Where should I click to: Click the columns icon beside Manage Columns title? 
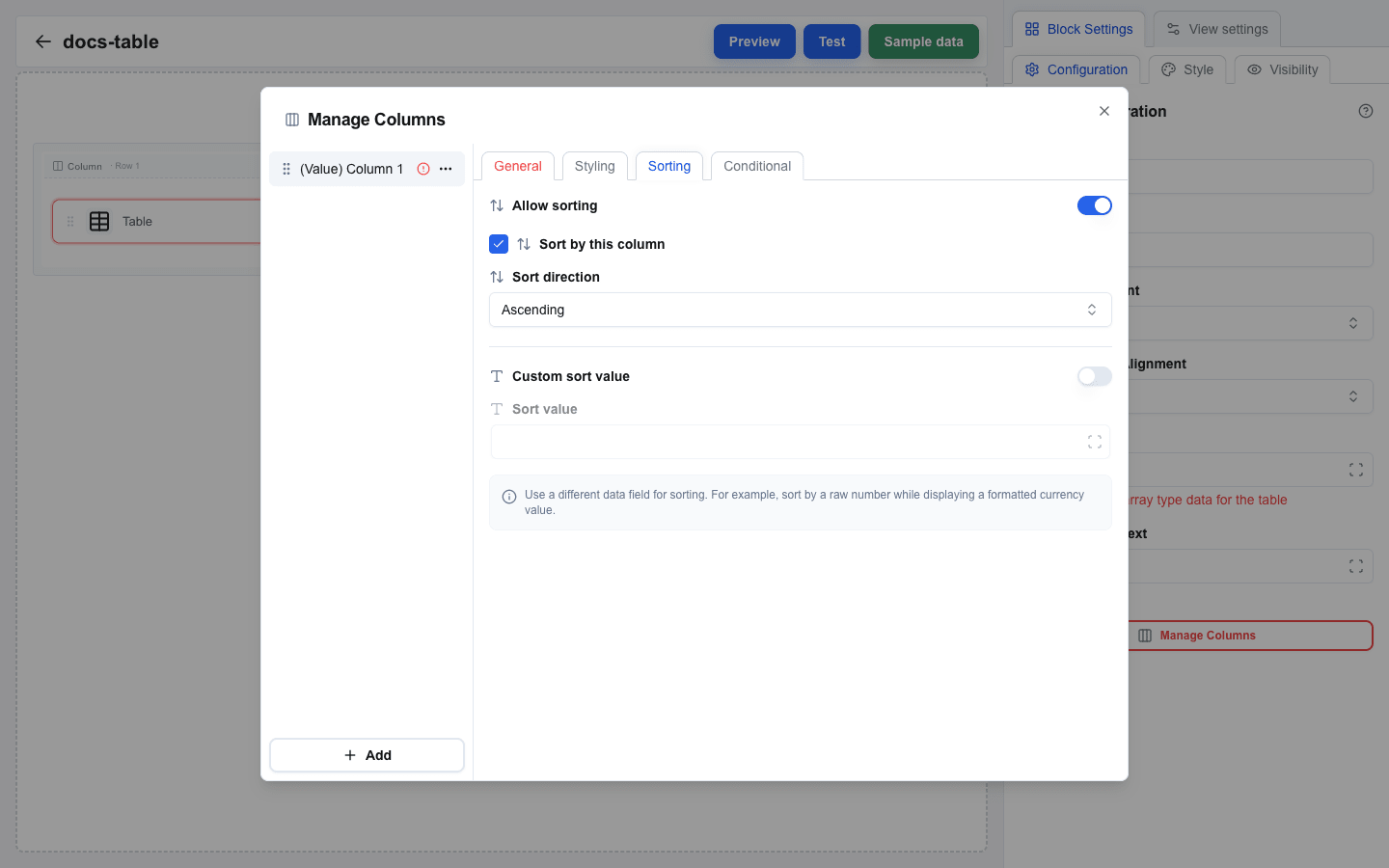point(292,120)
